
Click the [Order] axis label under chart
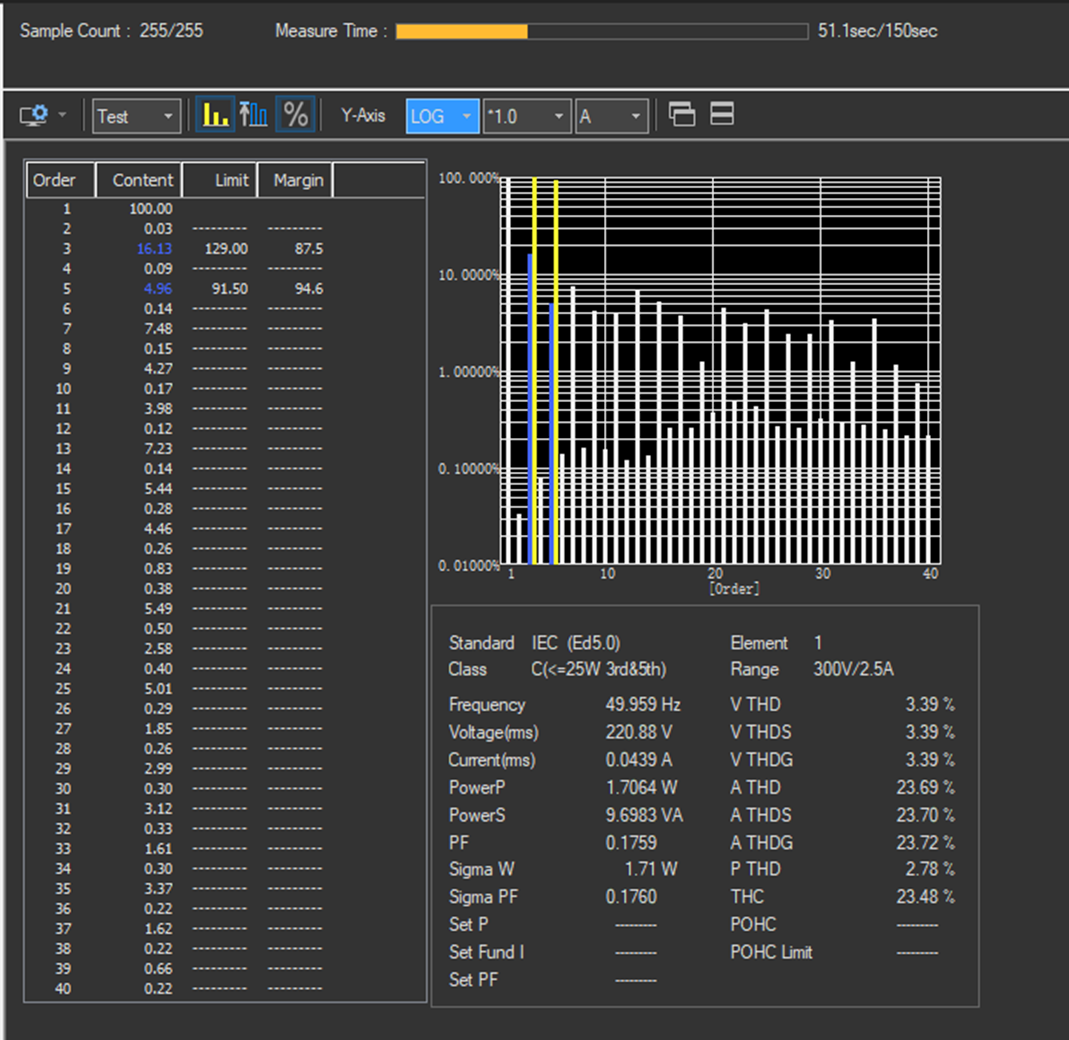click(734, 589)
